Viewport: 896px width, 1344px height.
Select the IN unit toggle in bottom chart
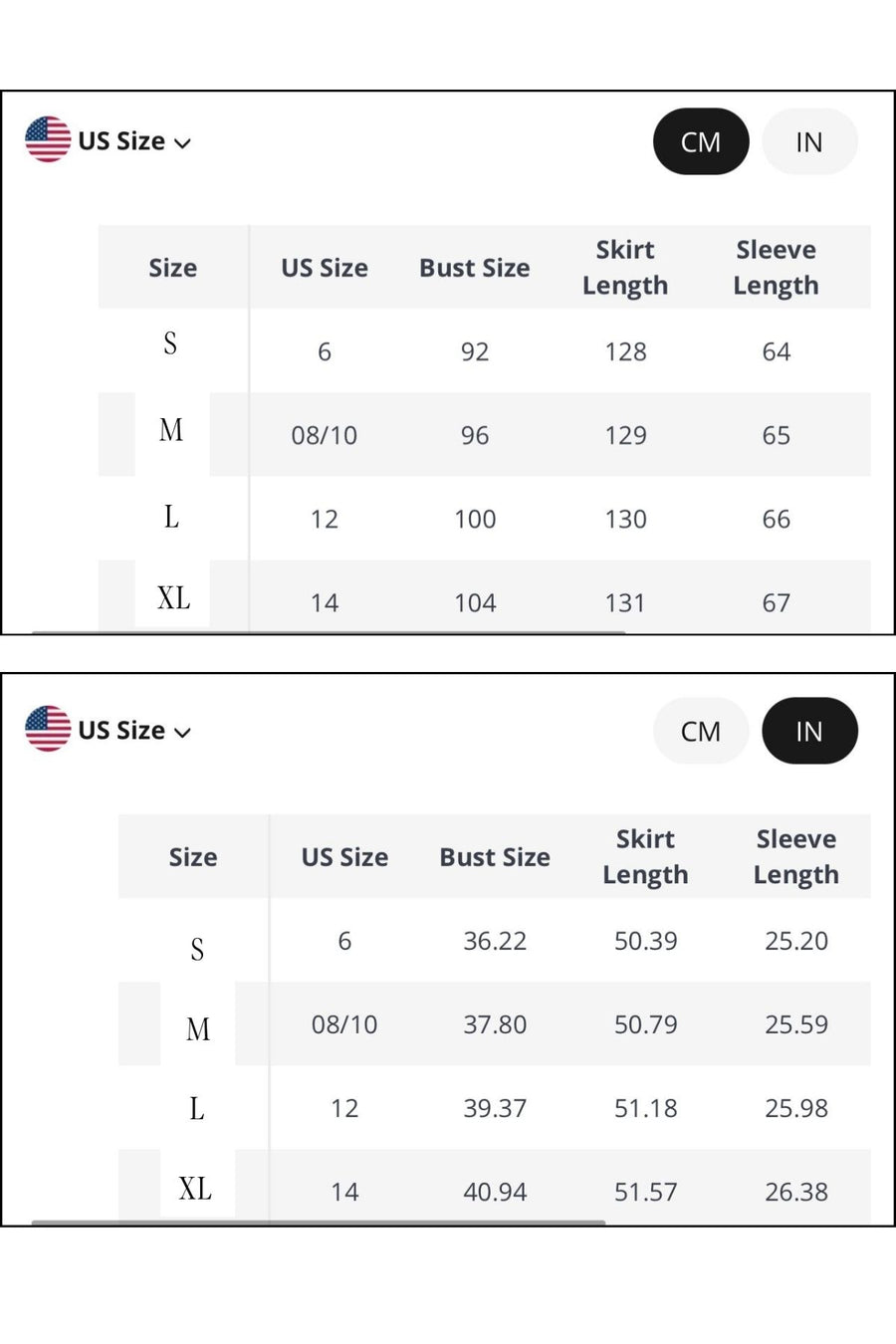point(809,731)
